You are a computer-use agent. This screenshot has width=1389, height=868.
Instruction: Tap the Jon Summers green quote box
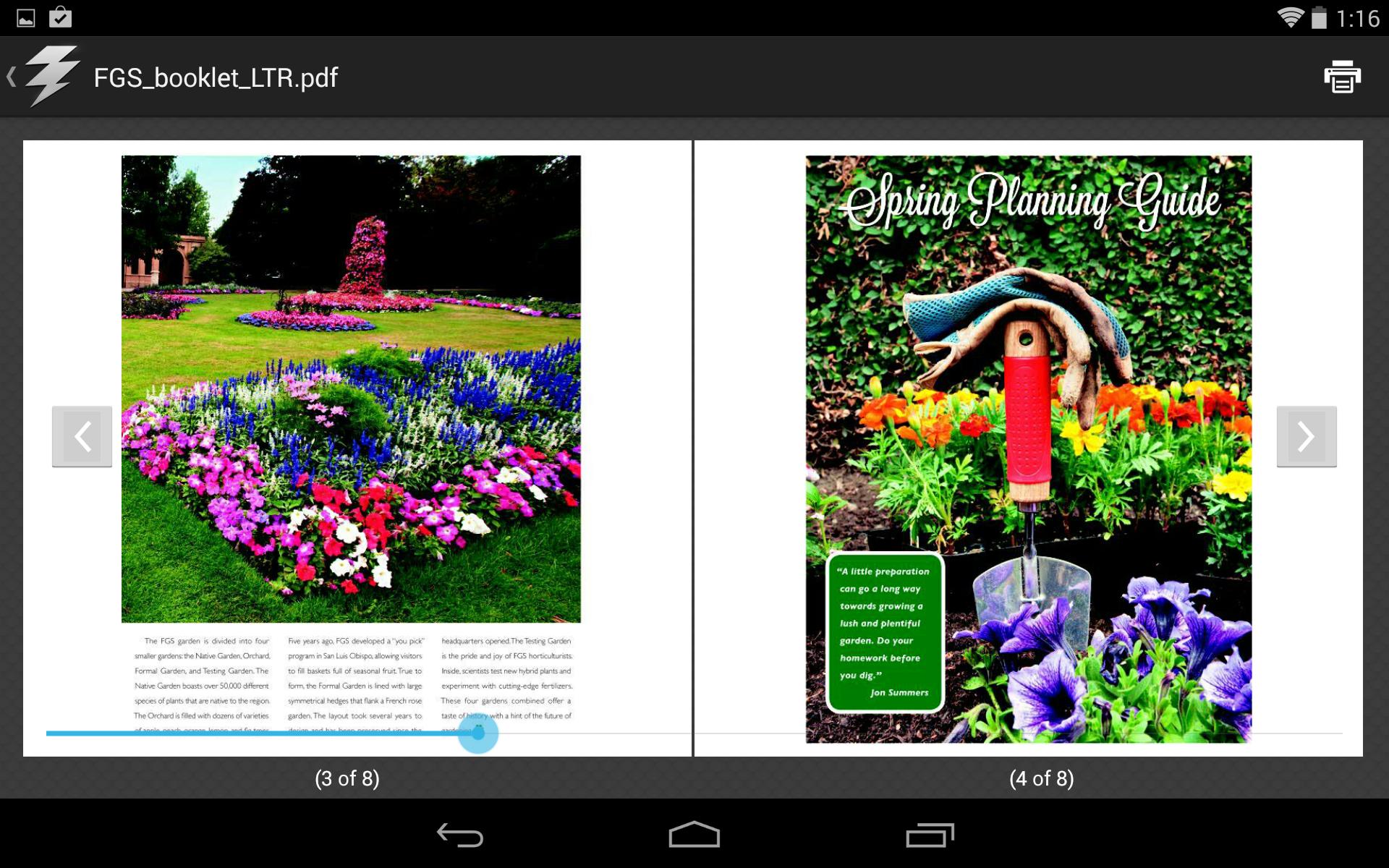click(x=885, y=633)
